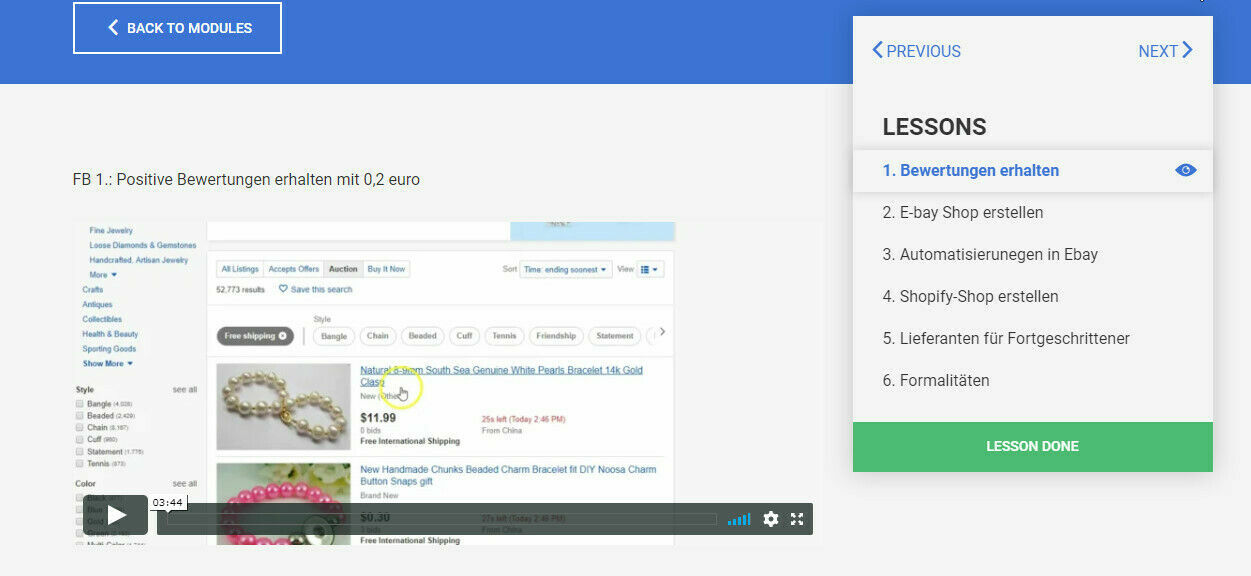Select the Bangle style chip

click(x=334, y=336)
